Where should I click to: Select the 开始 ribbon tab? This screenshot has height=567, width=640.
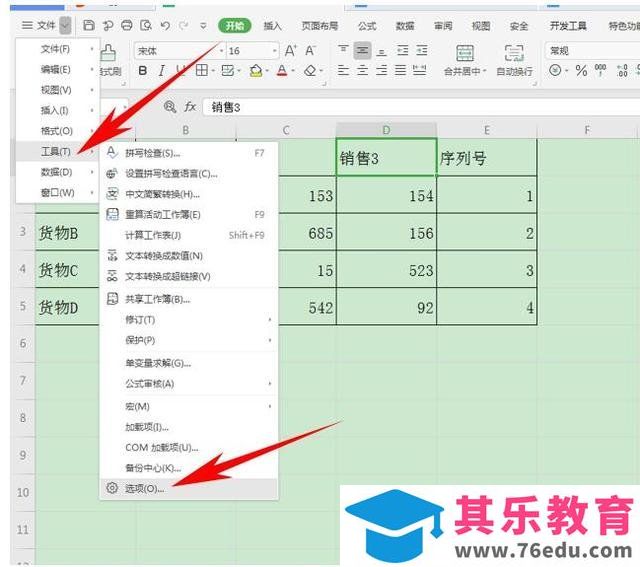pos(235,26)
